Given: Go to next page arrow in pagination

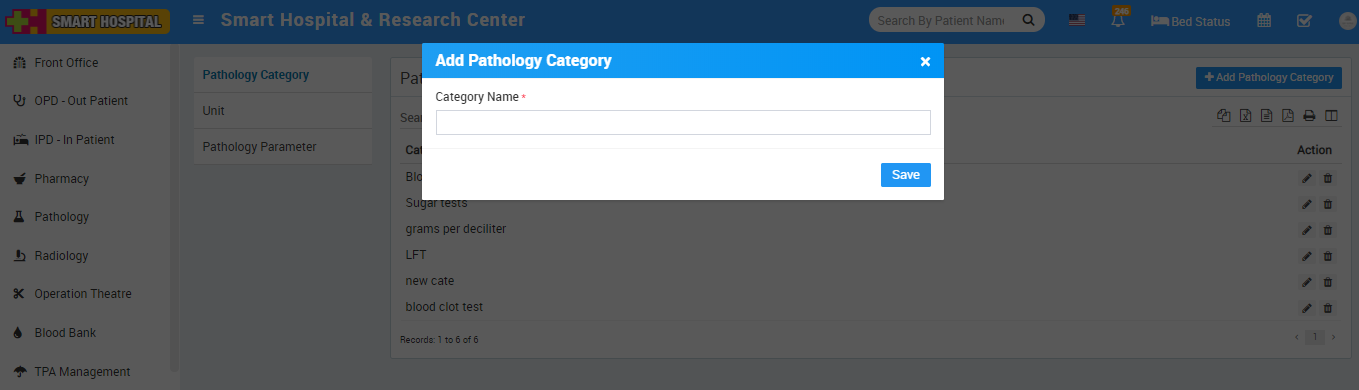Looking at the screenshot, I should pos(1333,338).
